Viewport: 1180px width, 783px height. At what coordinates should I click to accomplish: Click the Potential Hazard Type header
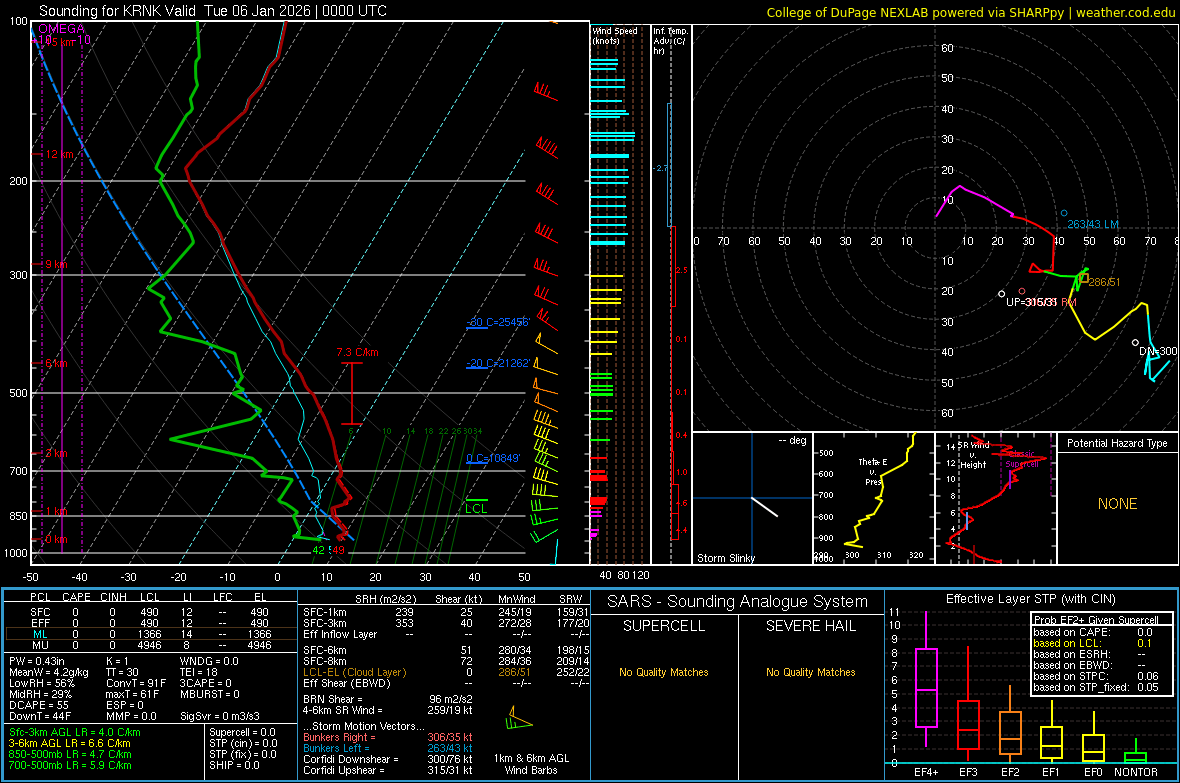[x=1117, y=443]
